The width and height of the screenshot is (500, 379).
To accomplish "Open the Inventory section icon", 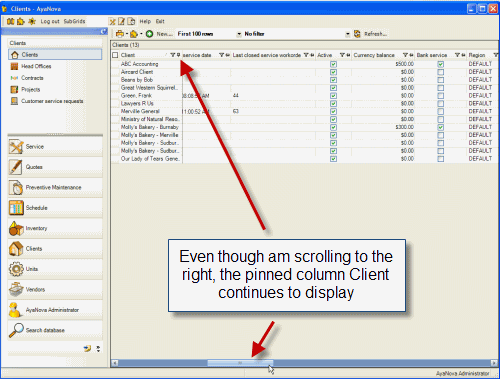I will (x=16, y=228).
